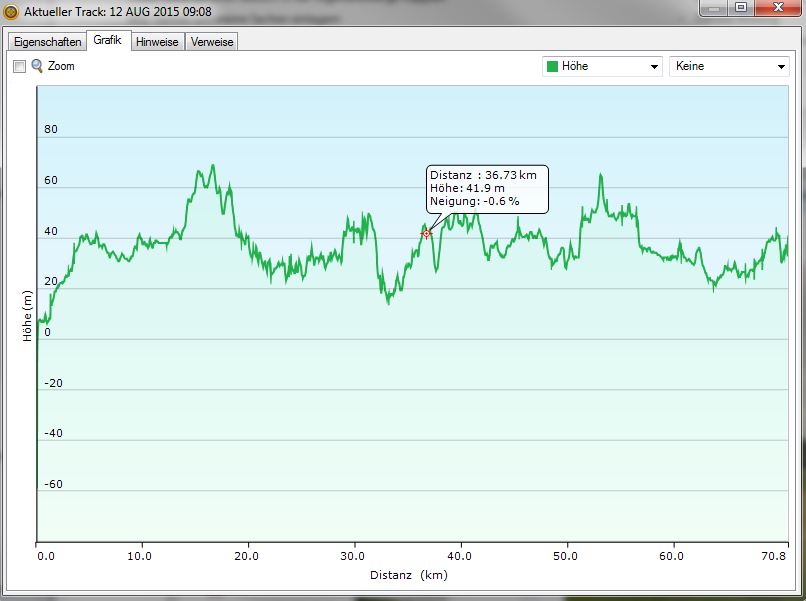This screenshot has height=601, width=806.
Task: Close the Aktueller Track window
Action: [778, 8]
